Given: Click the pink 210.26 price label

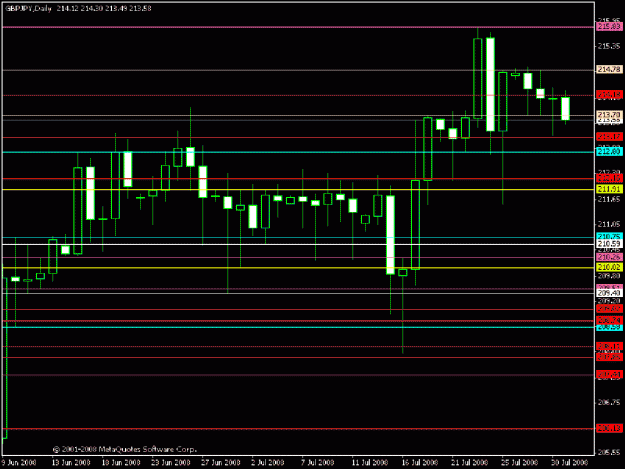Looking at the screenshot, I should [x=609, y=257].
